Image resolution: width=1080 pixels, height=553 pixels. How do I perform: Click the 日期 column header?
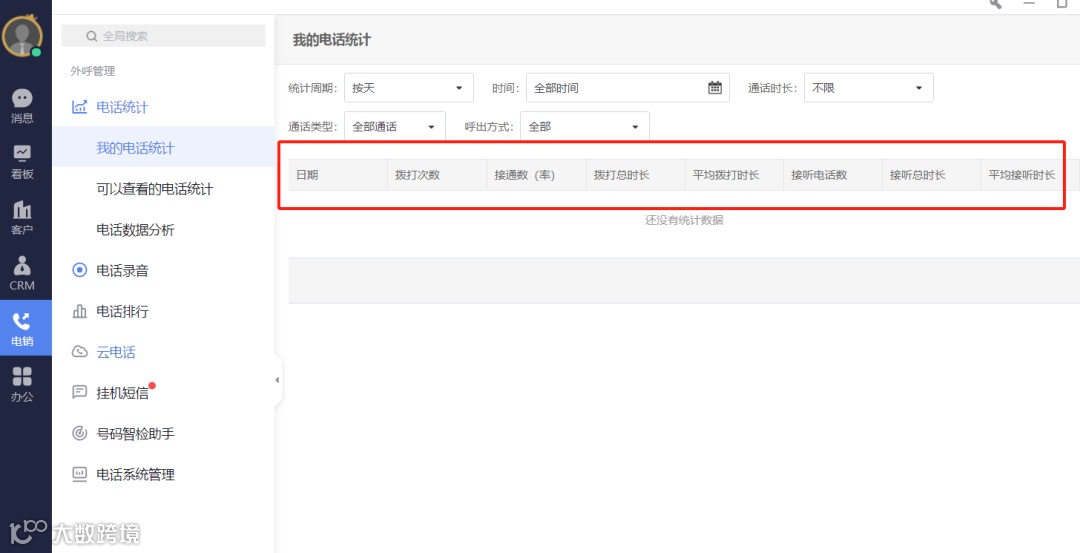pos(338,175)
